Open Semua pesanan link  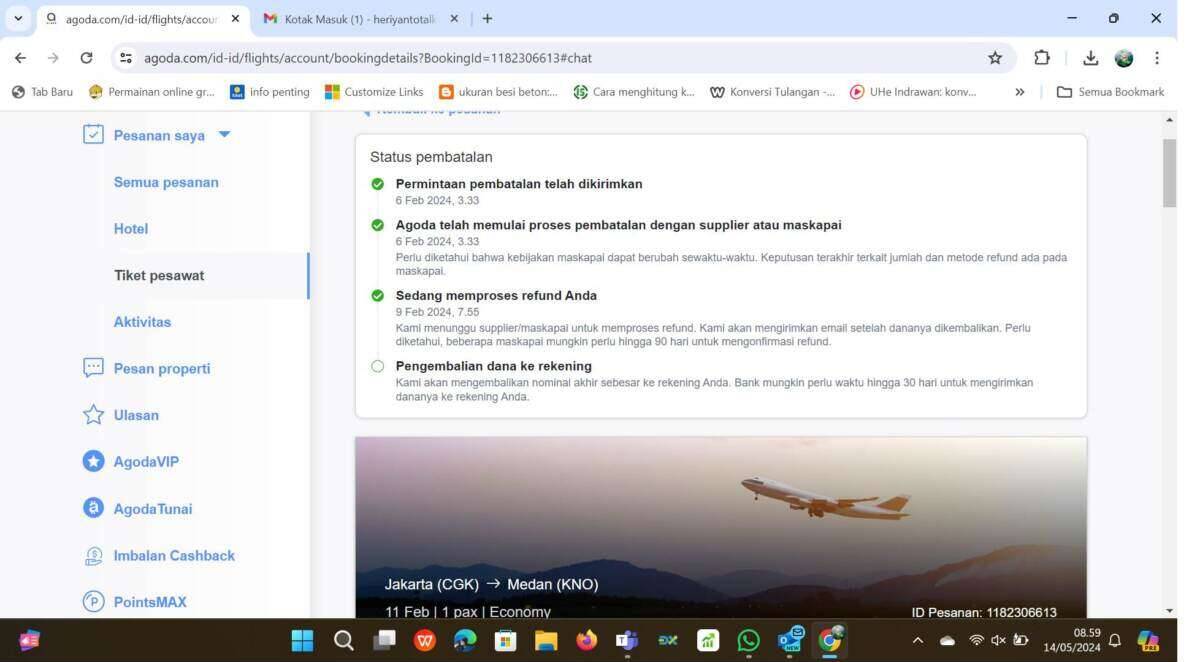point(166,182)
